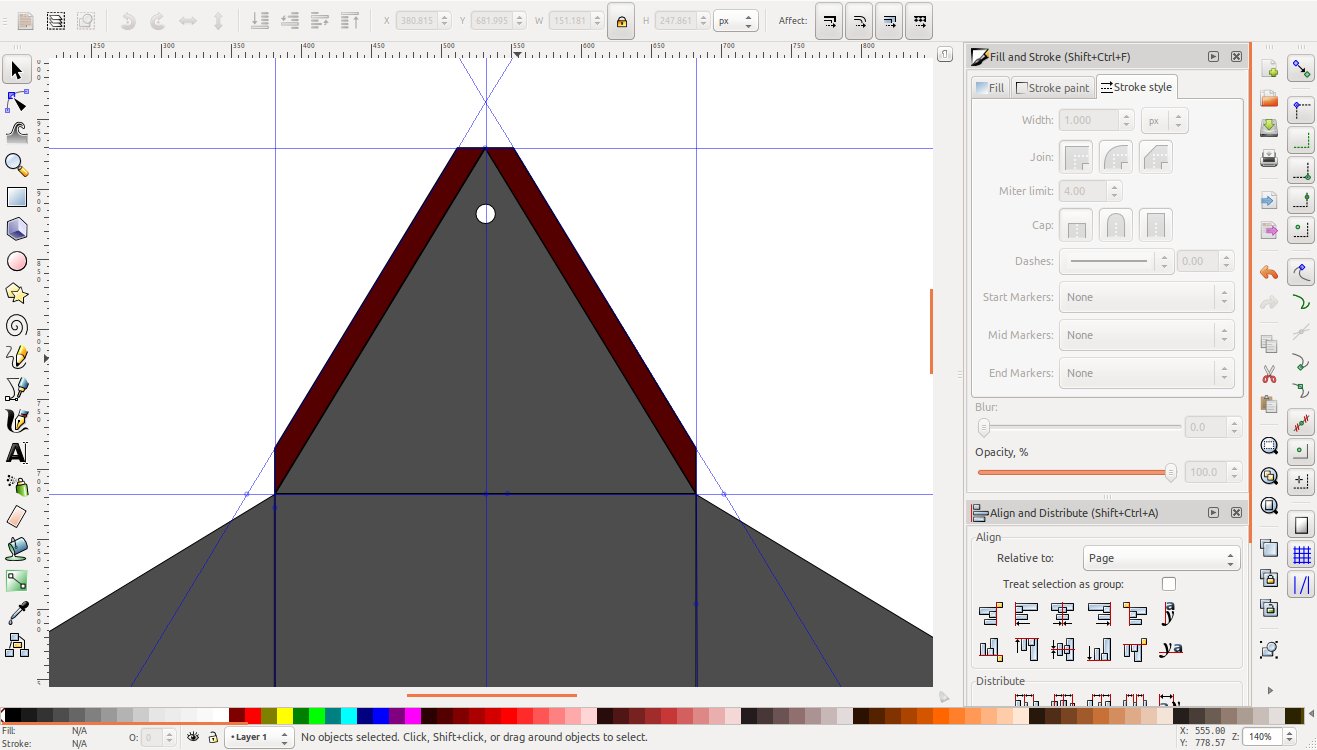Viewport: 1317px width, 750px height.
Task: Select the Connector tool
Action: click(x=17, y=644)
